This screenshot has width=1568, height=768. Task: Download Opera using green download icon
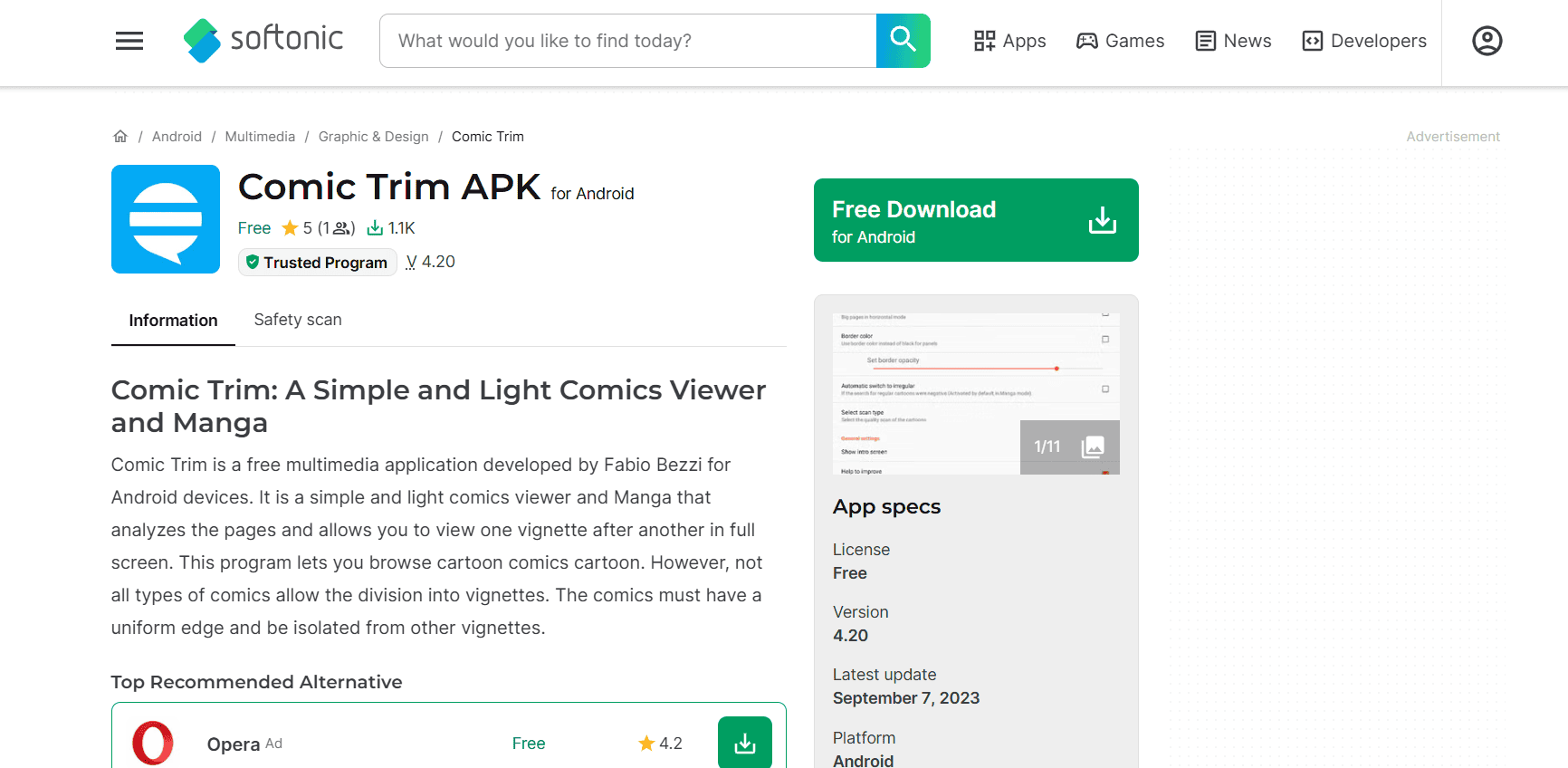pyautogui.click(x=744, y=743)
